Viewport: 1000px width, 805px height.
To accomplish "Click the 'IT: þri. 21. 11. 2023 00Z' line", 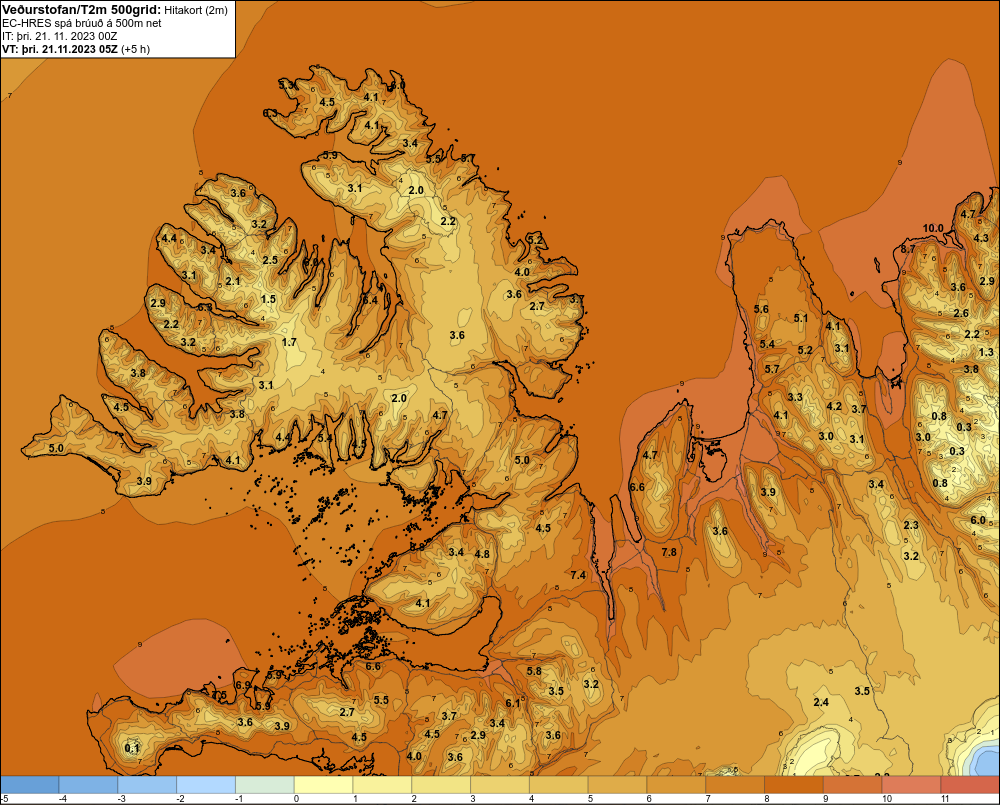I will pos(59,36).
